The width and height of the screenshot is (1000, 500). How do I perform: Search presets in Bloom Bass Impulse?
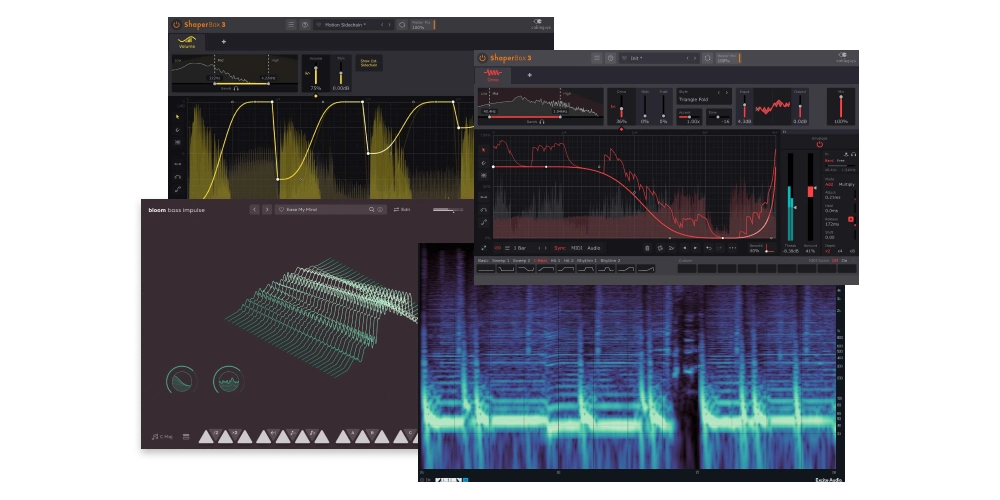(371, 209)
